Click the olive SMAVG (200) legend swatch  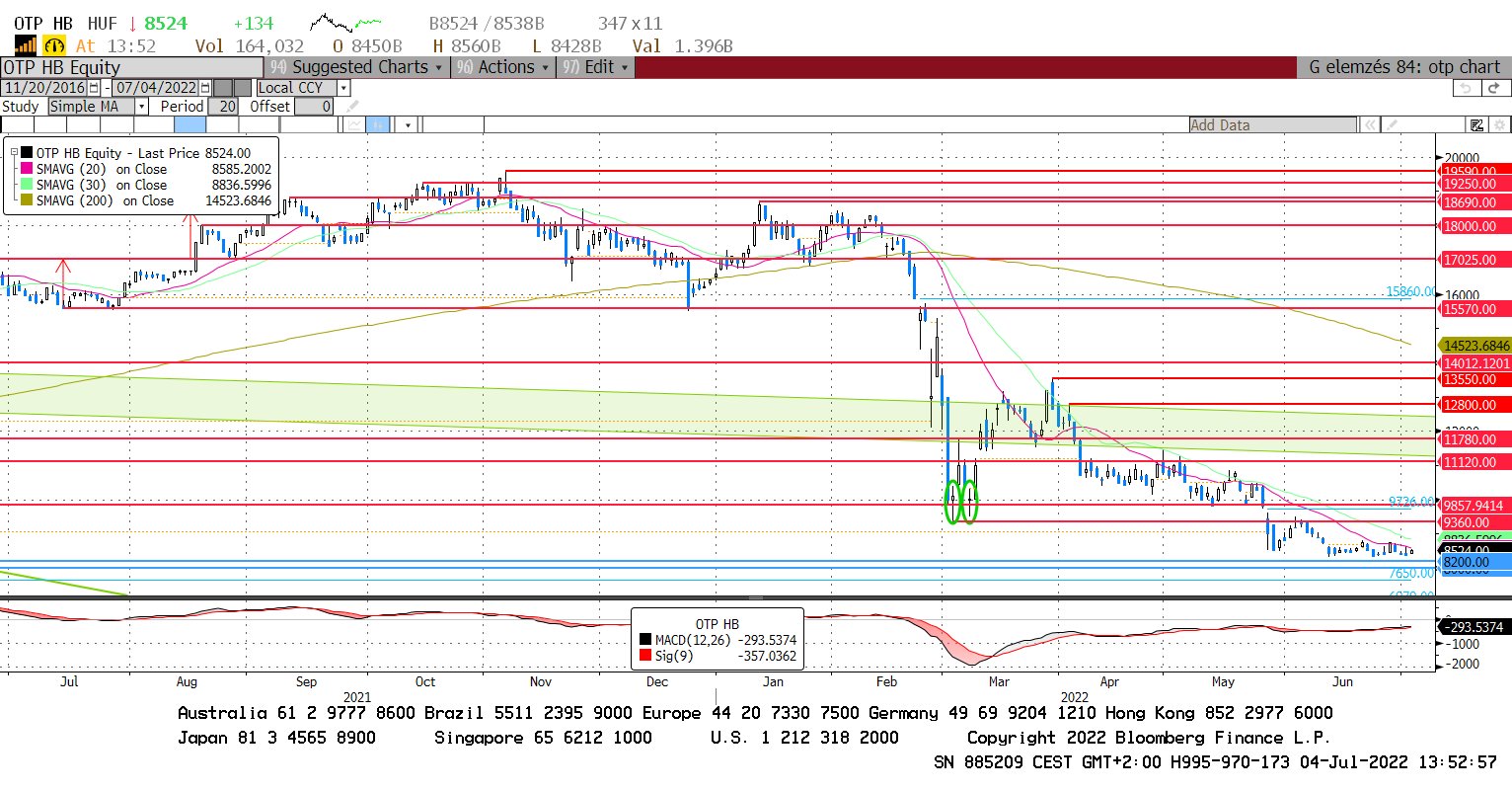click(27, 200)
